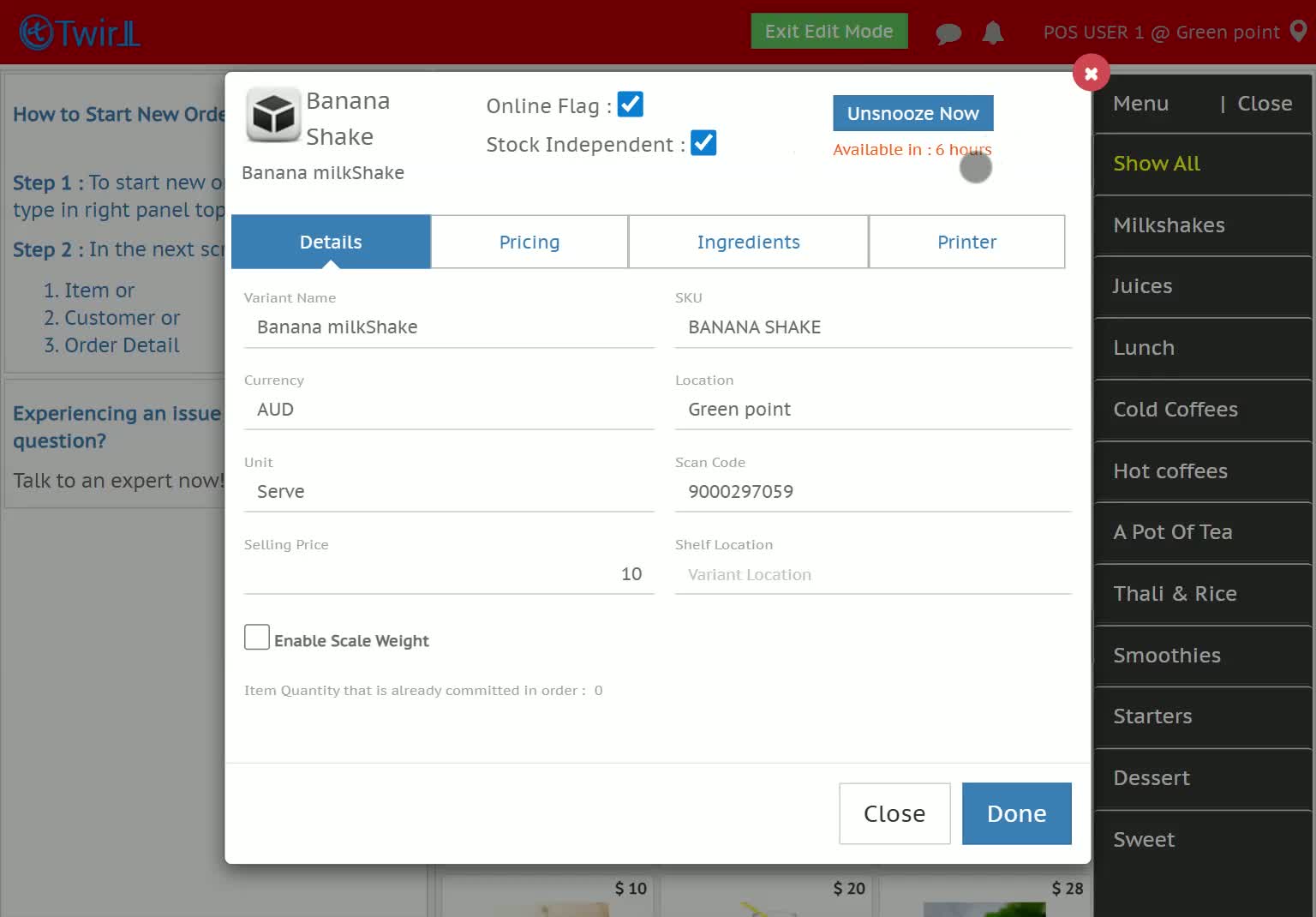Select Thali & Rice category
Screen dimensions: 1316x917
1203,594
